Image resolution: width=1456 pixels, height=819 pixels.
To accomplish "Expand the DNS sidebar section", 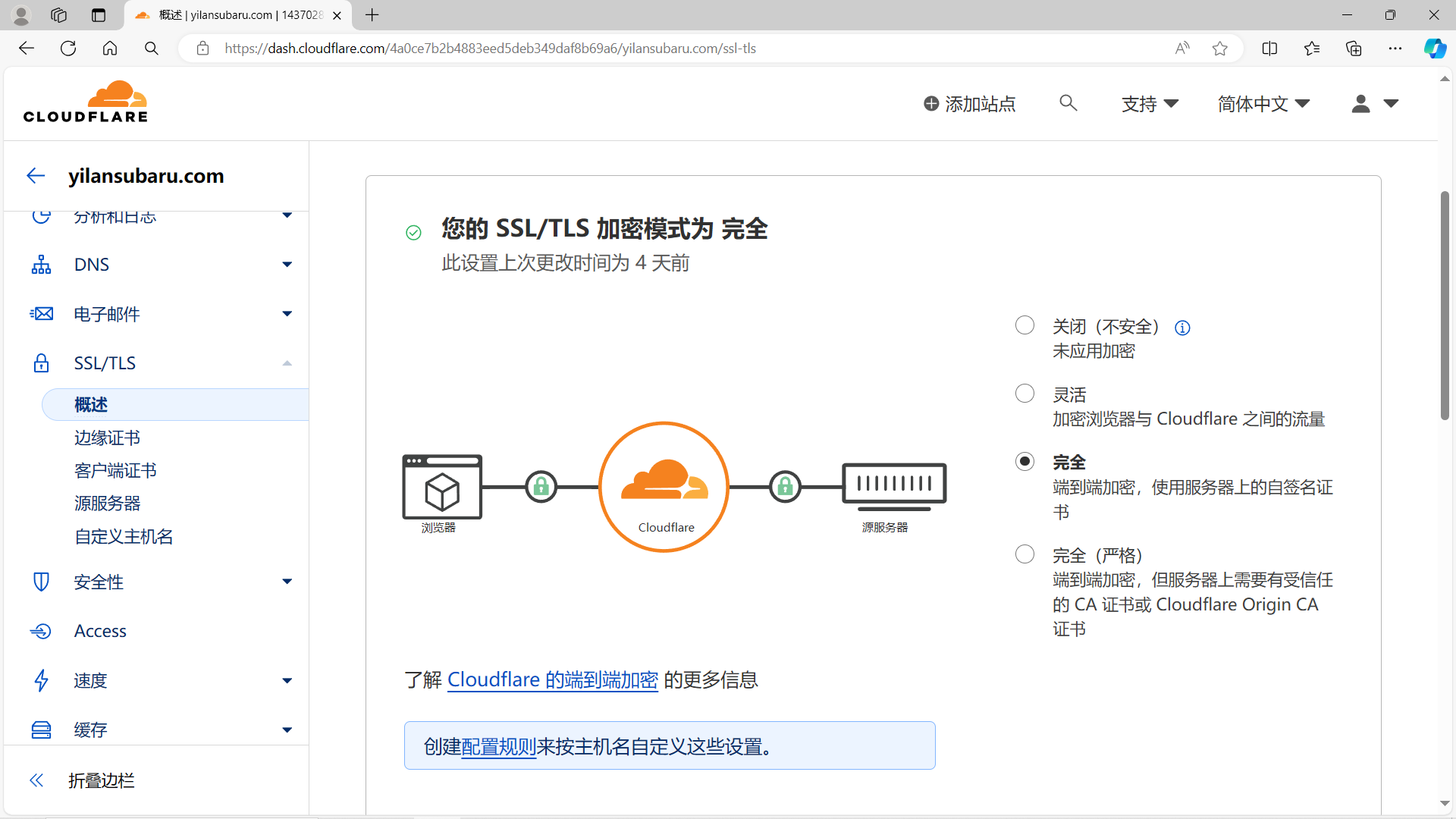I will point(287,265).
